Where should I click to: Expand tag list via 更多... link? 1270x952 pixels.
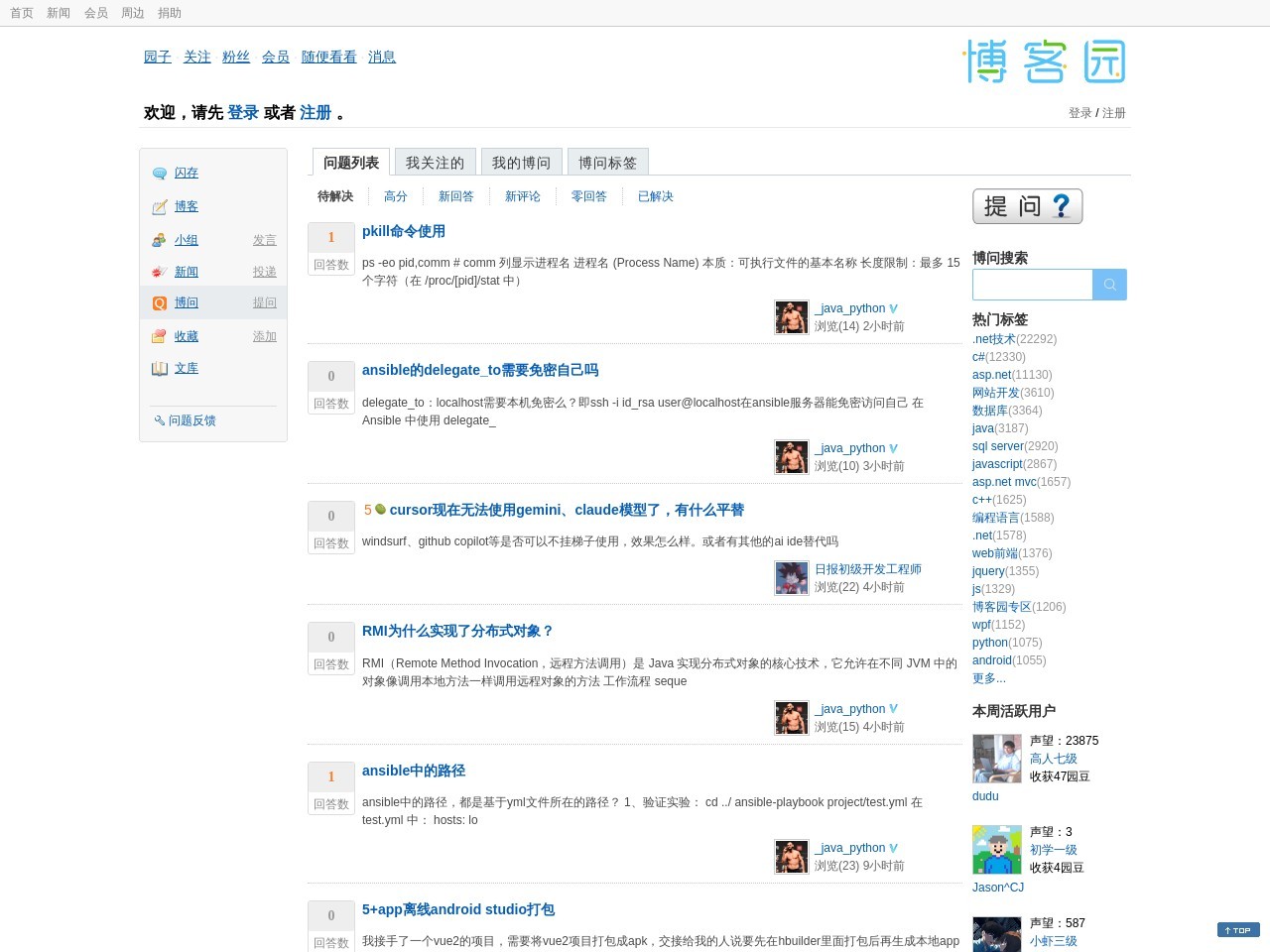point(989,678)
